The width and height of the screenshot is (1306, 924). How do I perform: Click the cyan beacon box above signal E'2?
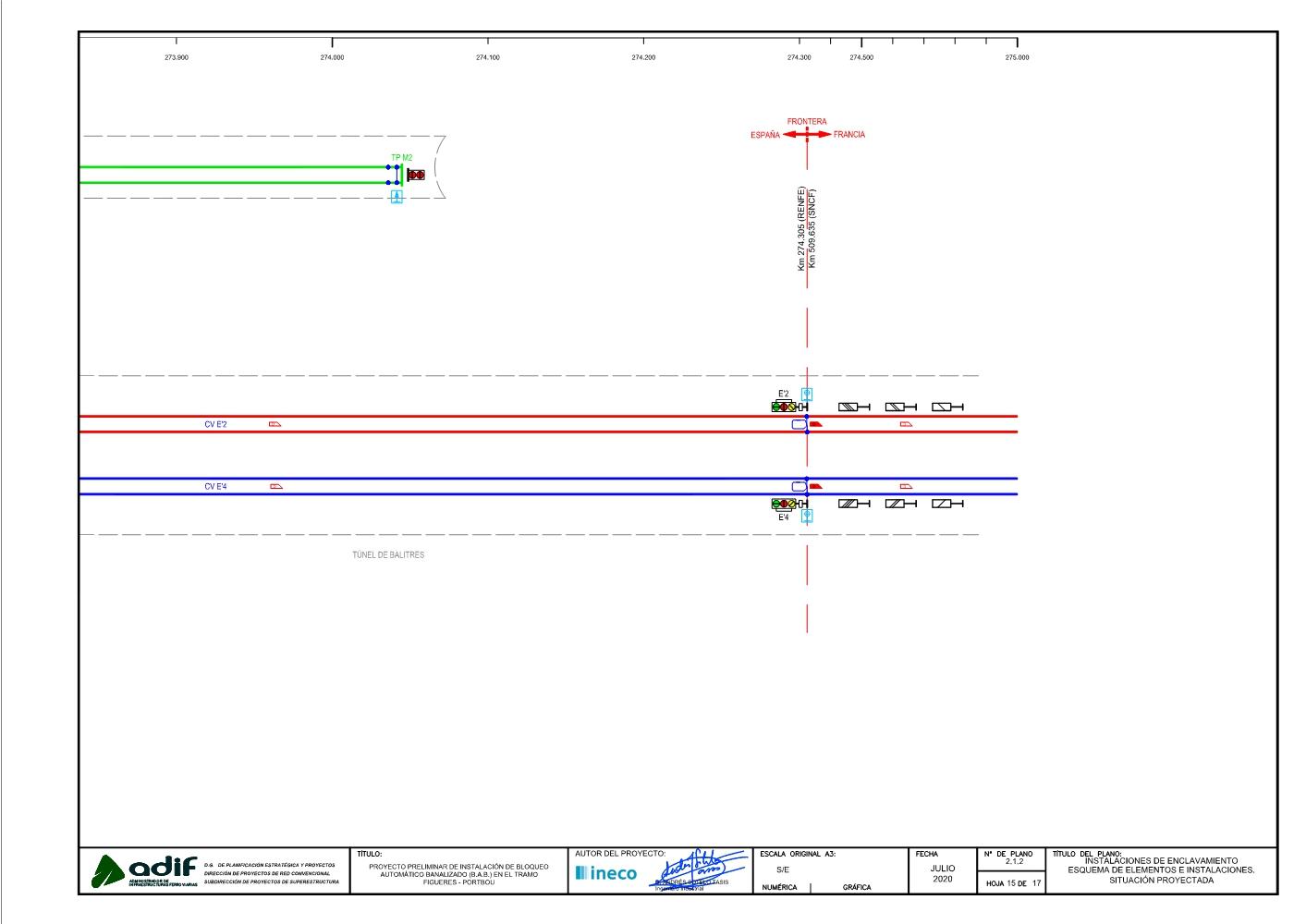(x=807, y=395)
